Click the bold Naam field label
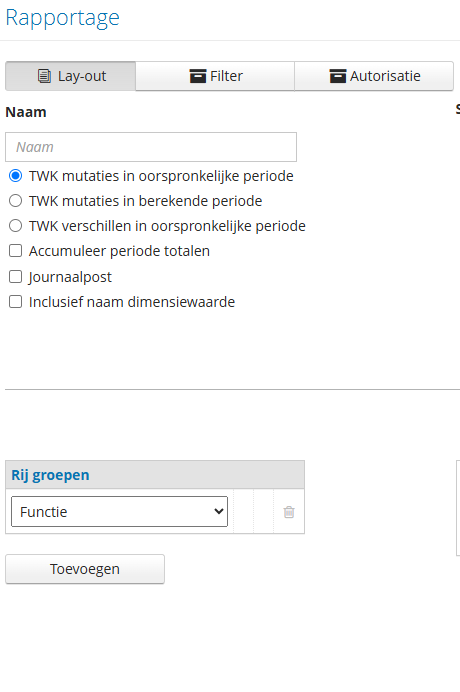The height and width of the screenshot is (692, 460). (26, 112)
